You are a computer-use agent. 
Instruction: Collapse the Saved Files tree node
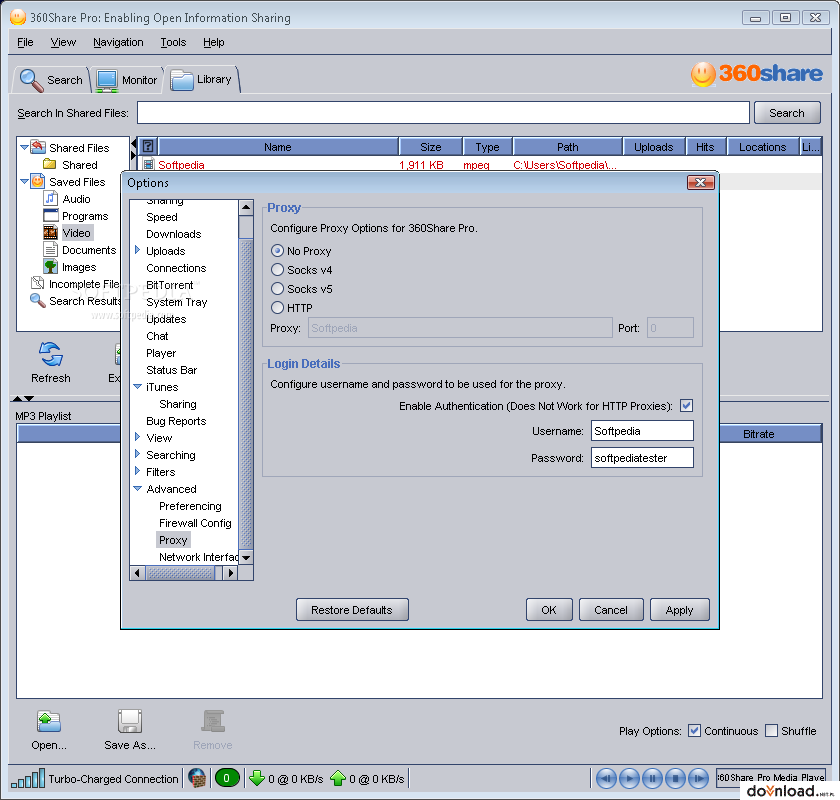click(x=24, y=181)
